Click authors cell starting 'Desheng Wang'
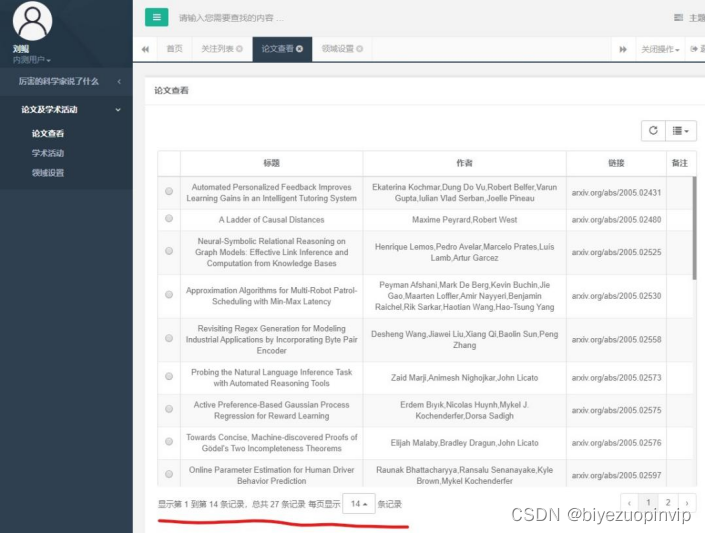This screenshot has width=706, height=534. (x=464, y=339)
